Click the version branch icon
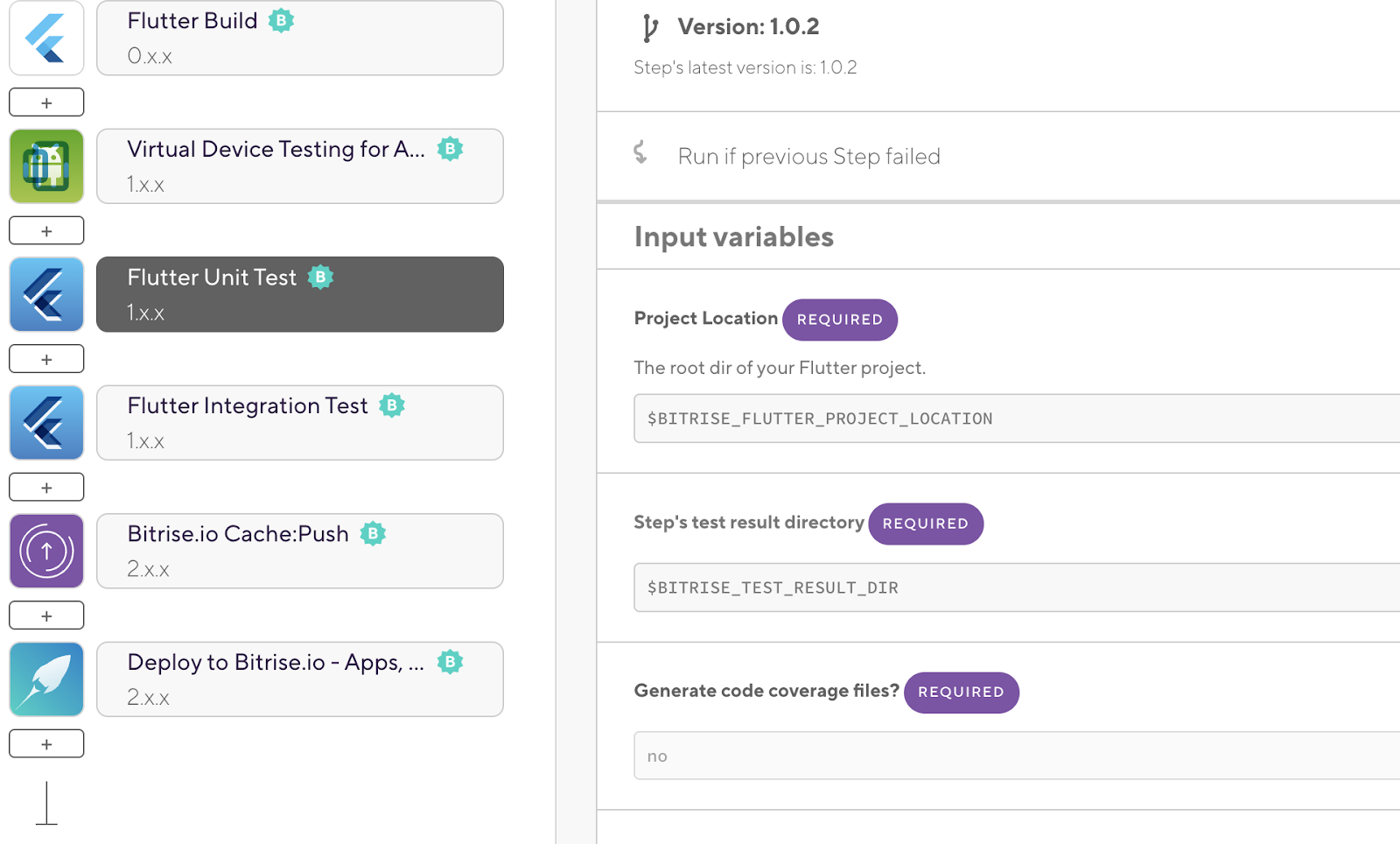This screenshot has width=1400, height=844. 649,28
